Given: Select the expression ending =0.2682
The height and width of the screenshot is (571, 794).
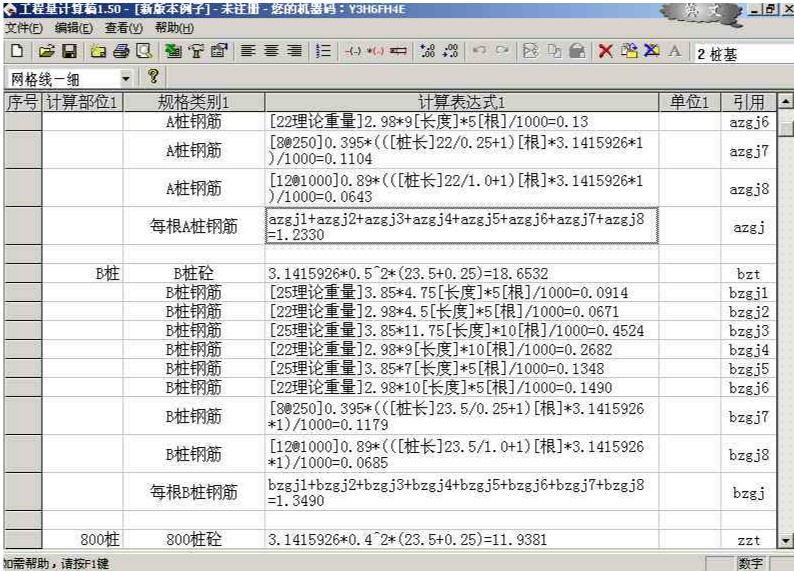Looking at the screenshot, I should 461,349.
